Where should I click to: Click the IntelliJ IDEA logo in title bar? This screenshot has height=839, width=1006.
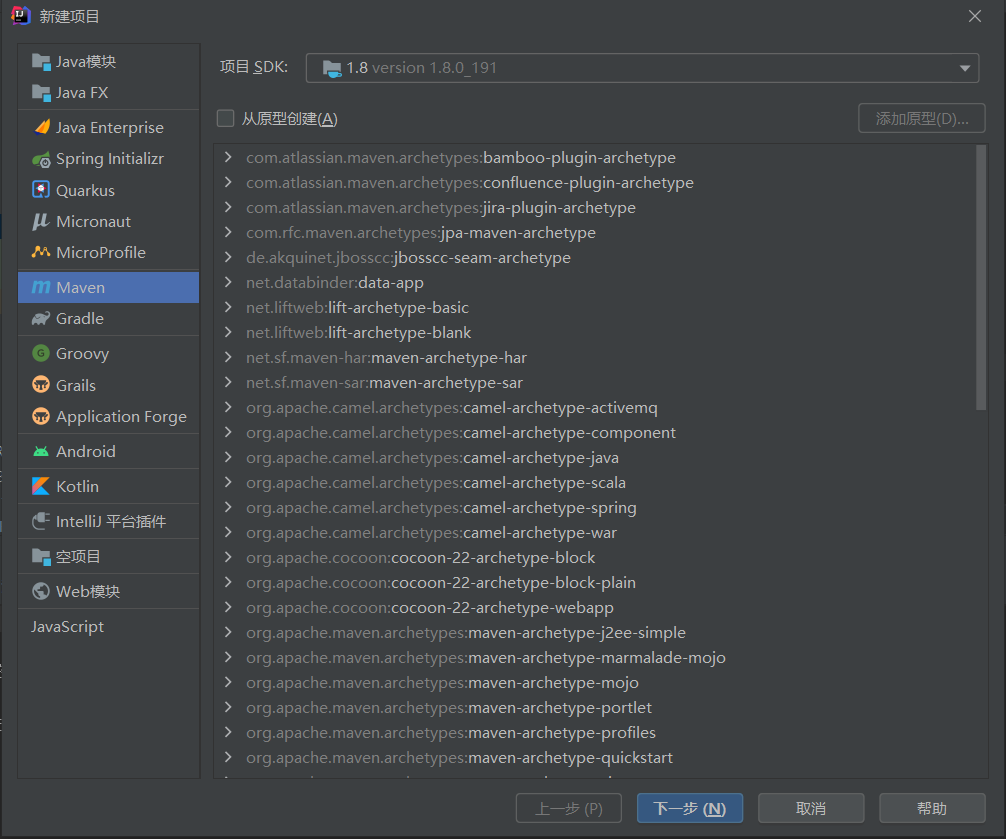pos(21,15)
